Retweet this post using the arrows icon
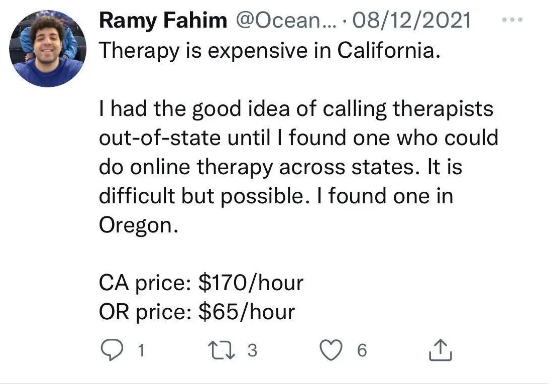The image size is (554, 385). (x=222, y=350)
